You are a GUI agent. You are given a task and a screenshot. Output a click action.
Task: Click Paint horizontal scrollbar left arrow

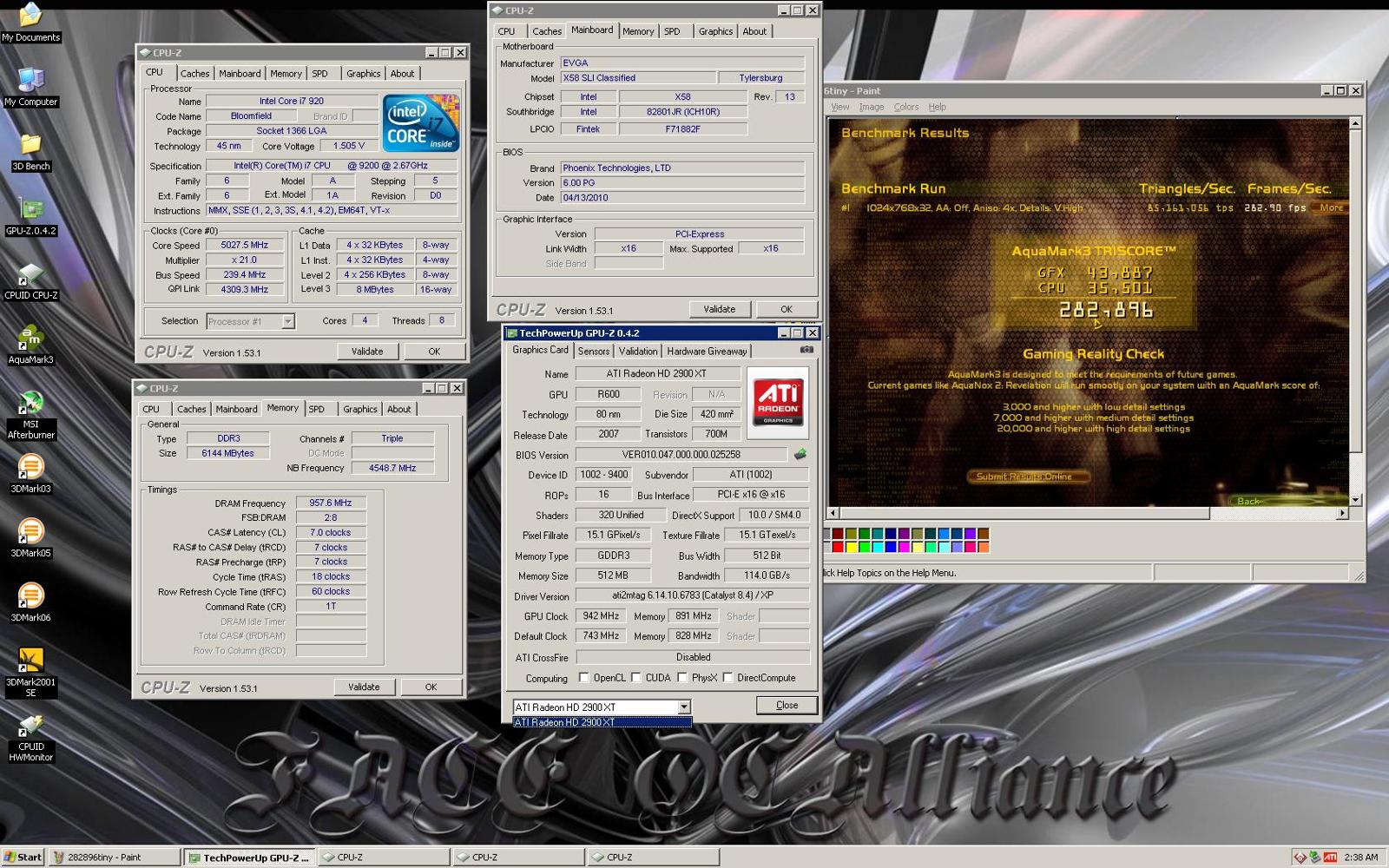pyautogui.click(x=834, y=514)
